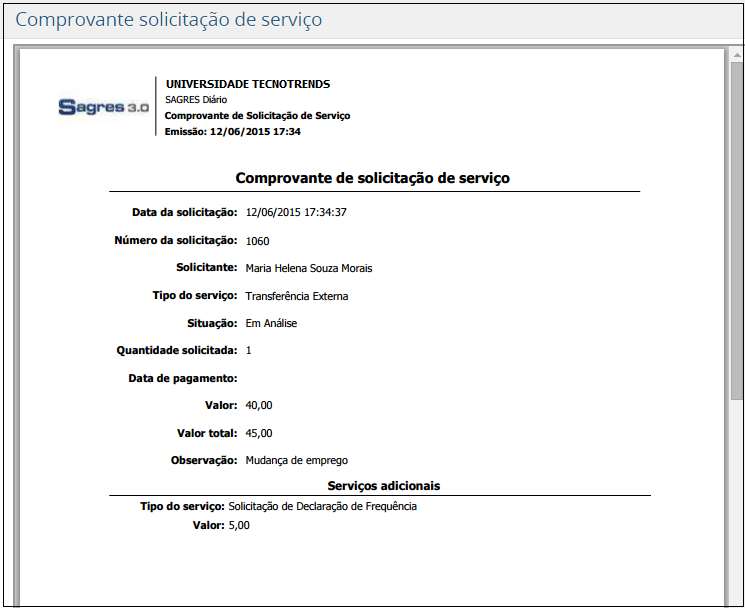Click the Mudança de emprego observation
The height and width of the screenshot is (608, 745).
pos(296,460)
